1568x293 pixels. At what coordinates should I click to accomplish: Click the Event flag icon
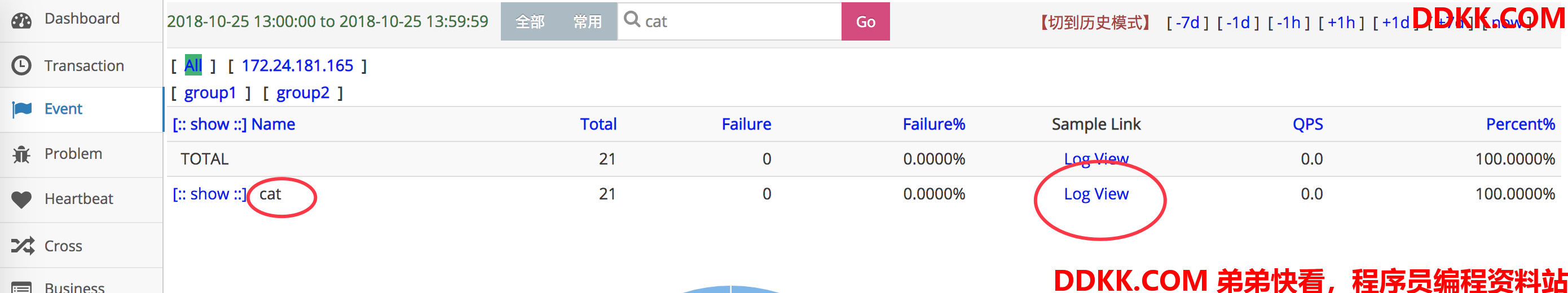click(x=22, y=109)
